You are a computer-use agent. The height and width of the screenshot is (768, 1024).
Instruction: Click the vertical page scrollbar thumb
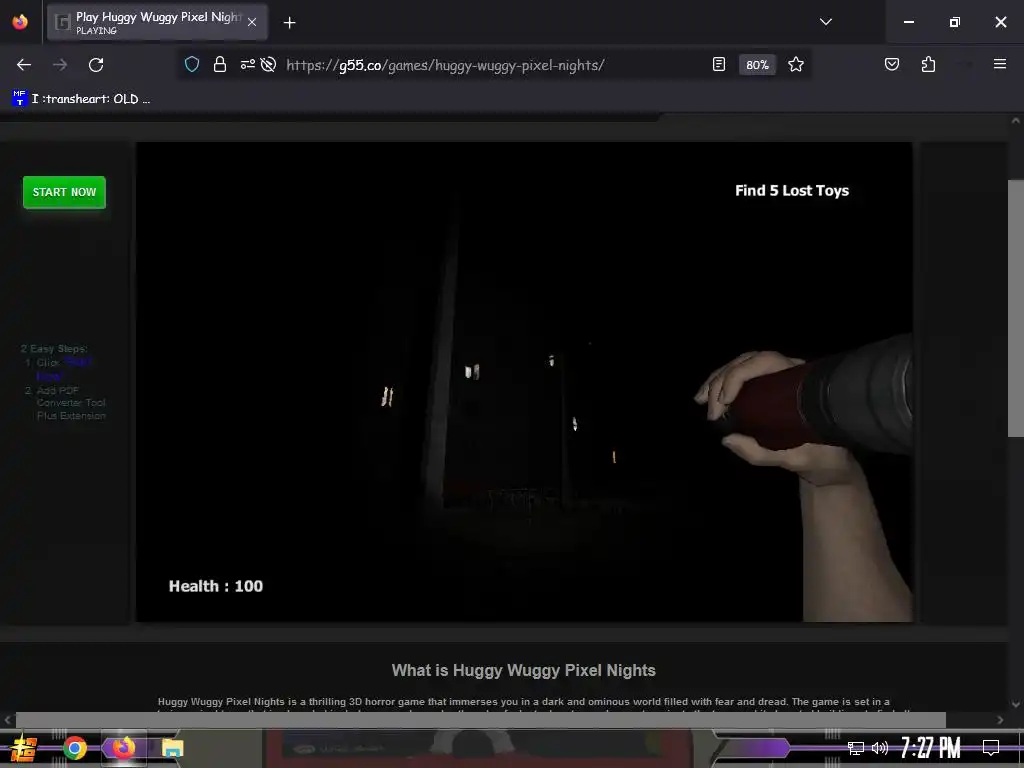click(x=1016, y=308)
